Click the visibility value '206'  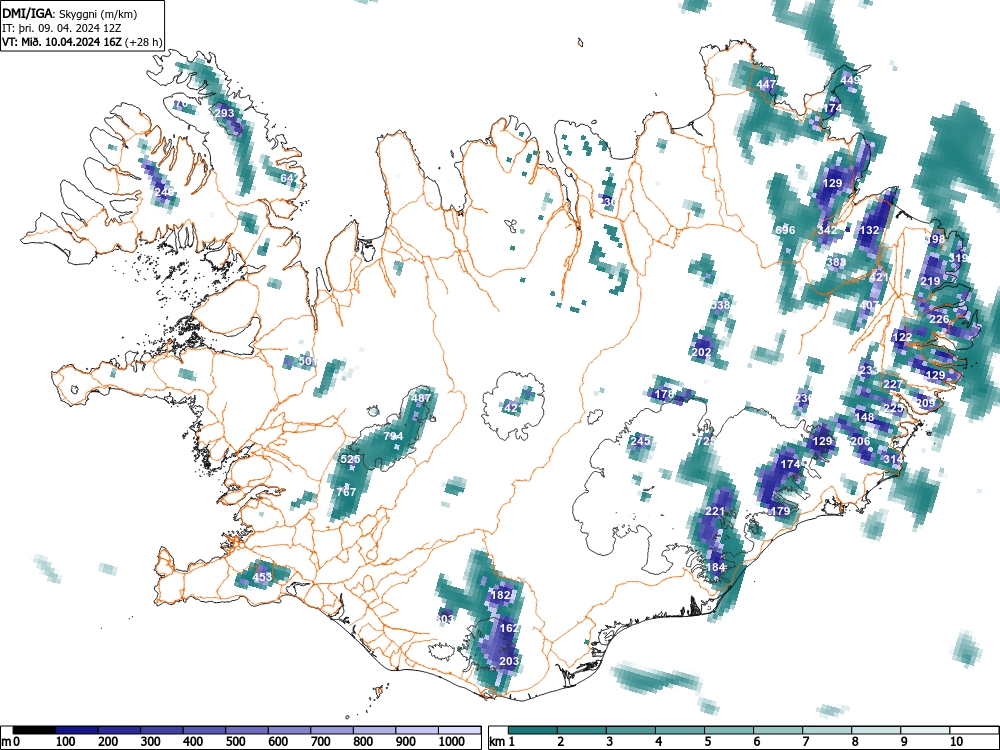(860, 441)
